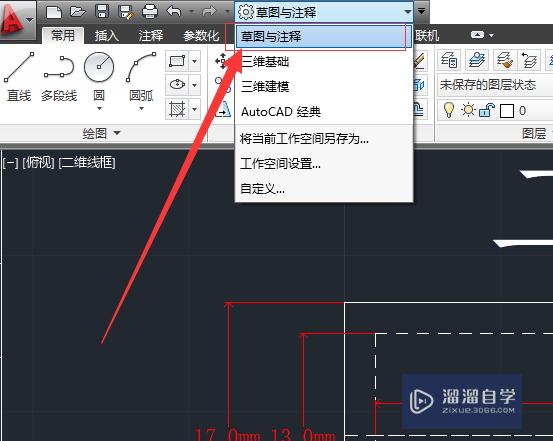Image resolution: width=553 pixels, height=441 pixels.
Task: Switch to the Home (常用) ribbon tab
Action: pyautogui.click(x=63, y=35)
